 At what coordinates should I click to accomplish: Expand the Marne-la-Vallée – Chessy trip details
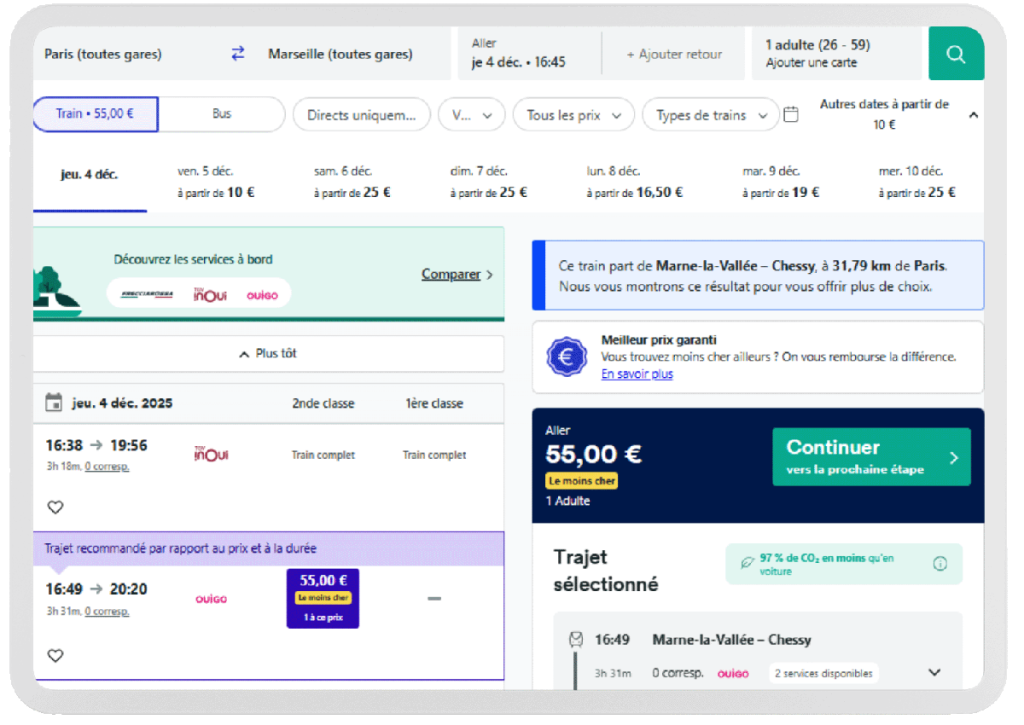[934, 672]
